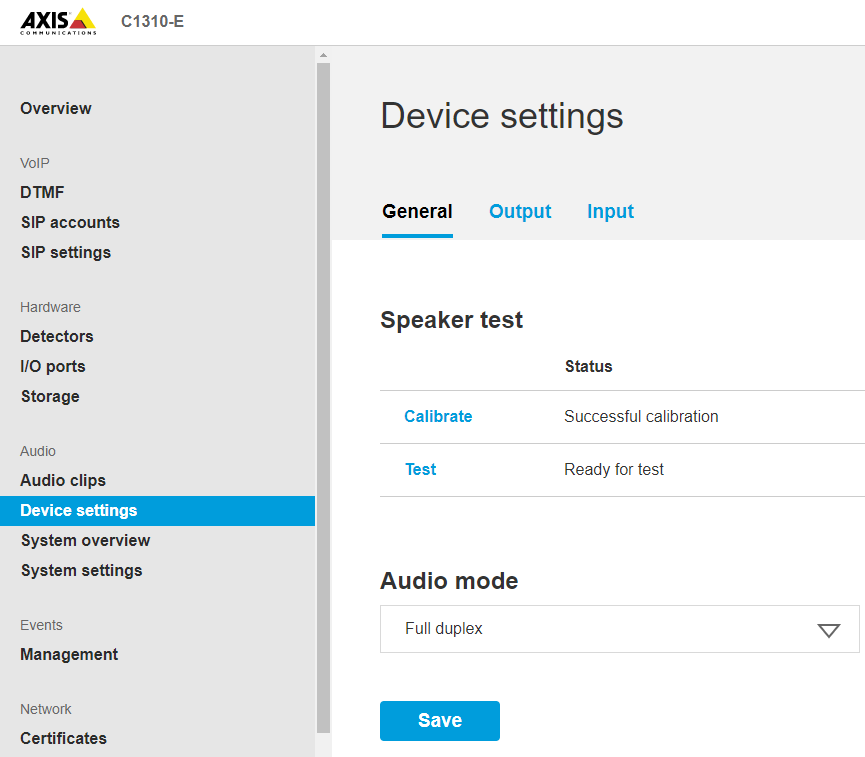Open System overview under Audio
865x757 pixels.
tap(85, 540)
